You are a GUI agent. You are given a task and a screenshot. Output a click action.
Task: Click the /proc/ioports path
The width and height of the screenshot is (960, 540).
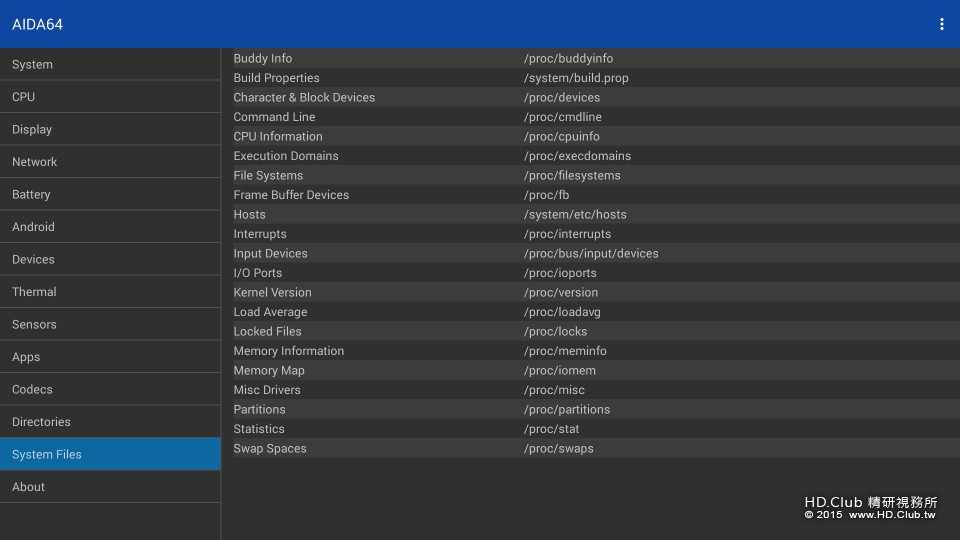click(x=560, y=272)
